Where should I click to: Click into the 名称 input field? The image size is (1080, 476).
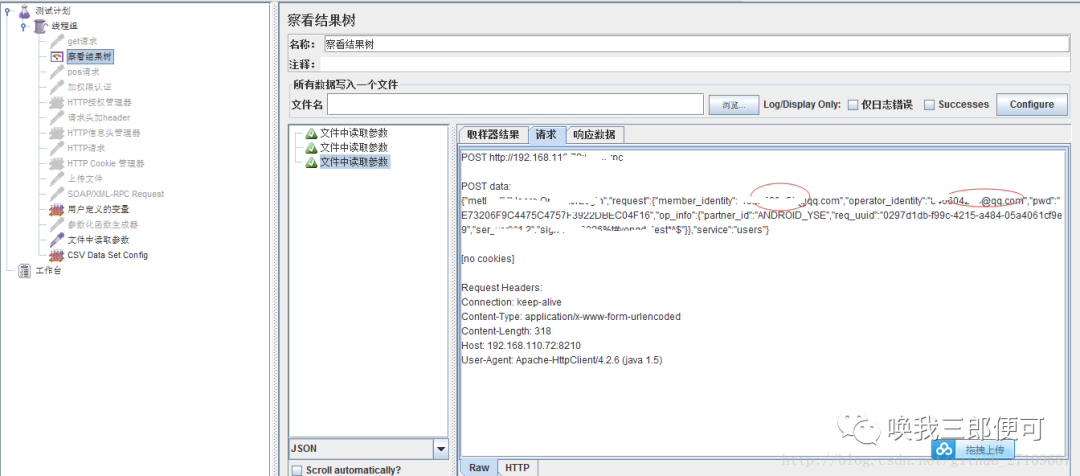[x=696, y=44]
